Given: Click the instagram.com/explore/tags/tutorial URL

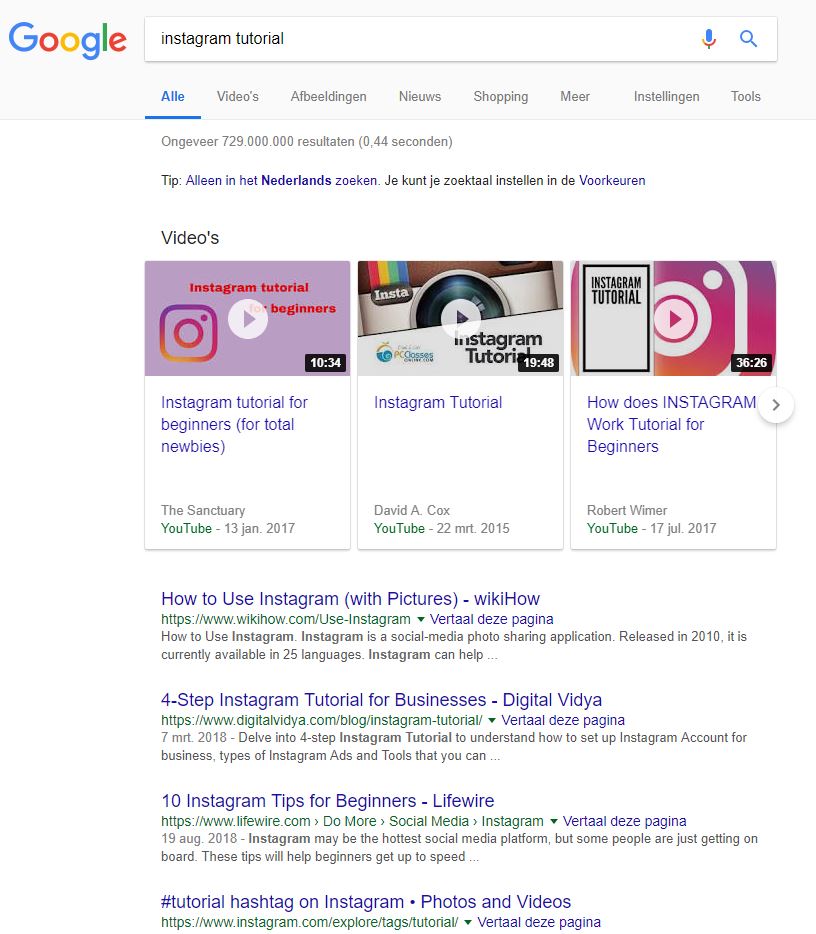Looking at the screenshot, I should coord(310,923).
